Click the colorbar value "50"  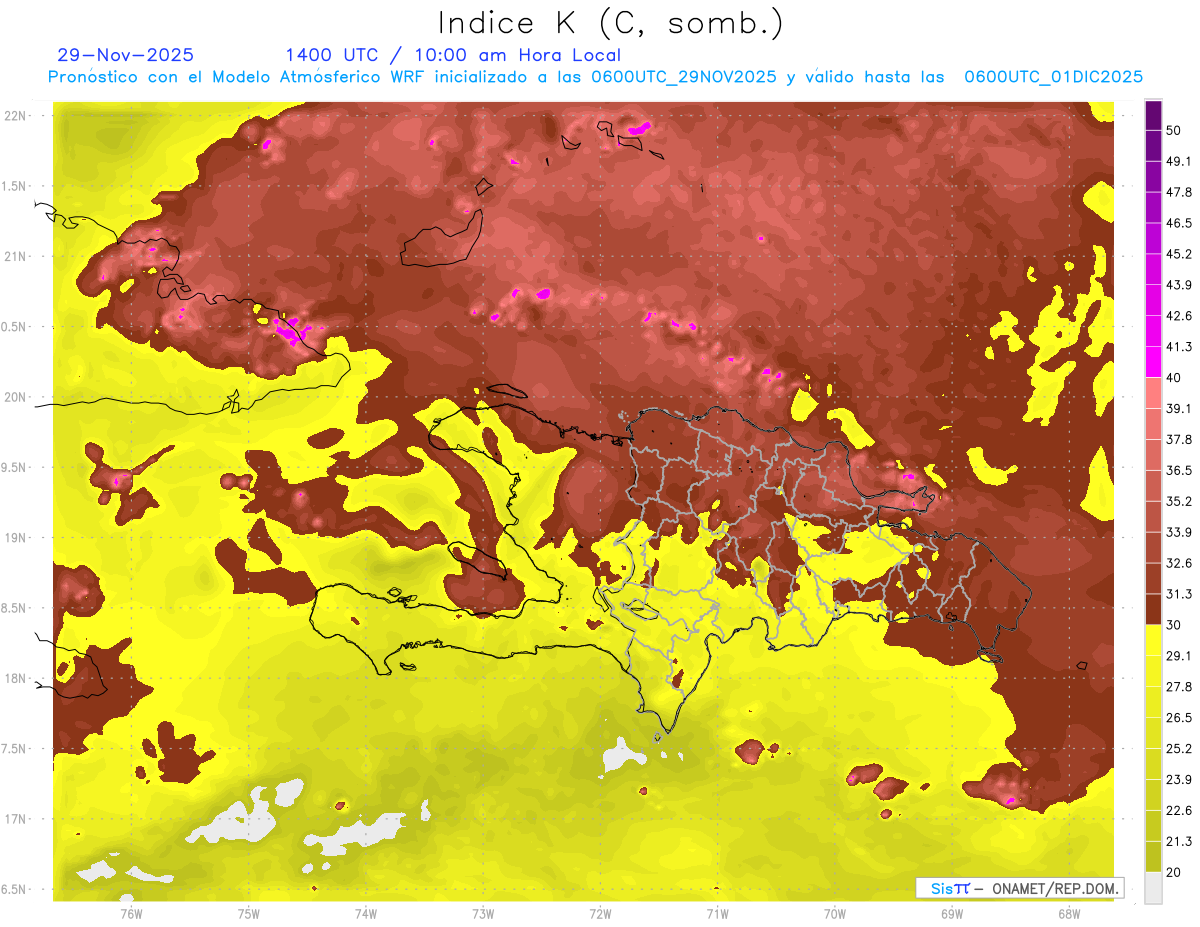point(1175,130)
